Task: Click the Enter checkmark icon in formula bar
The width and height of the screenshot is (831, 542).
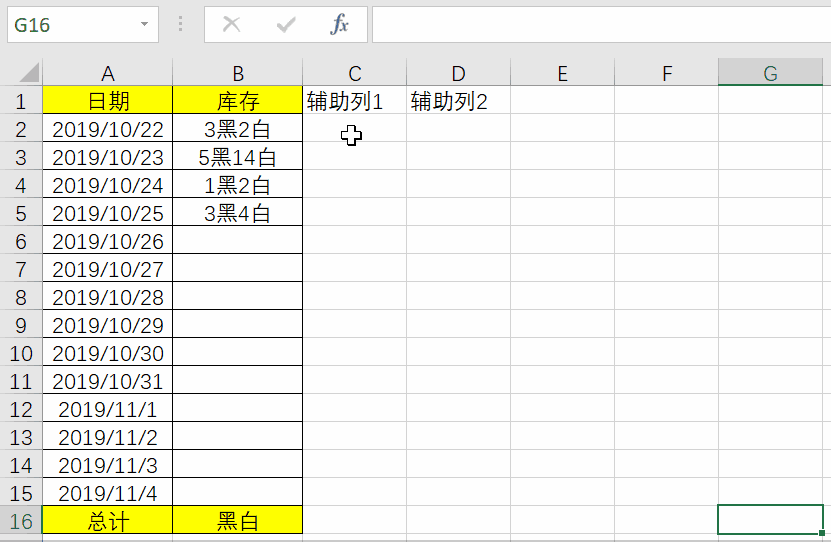Action: point(286,24)
